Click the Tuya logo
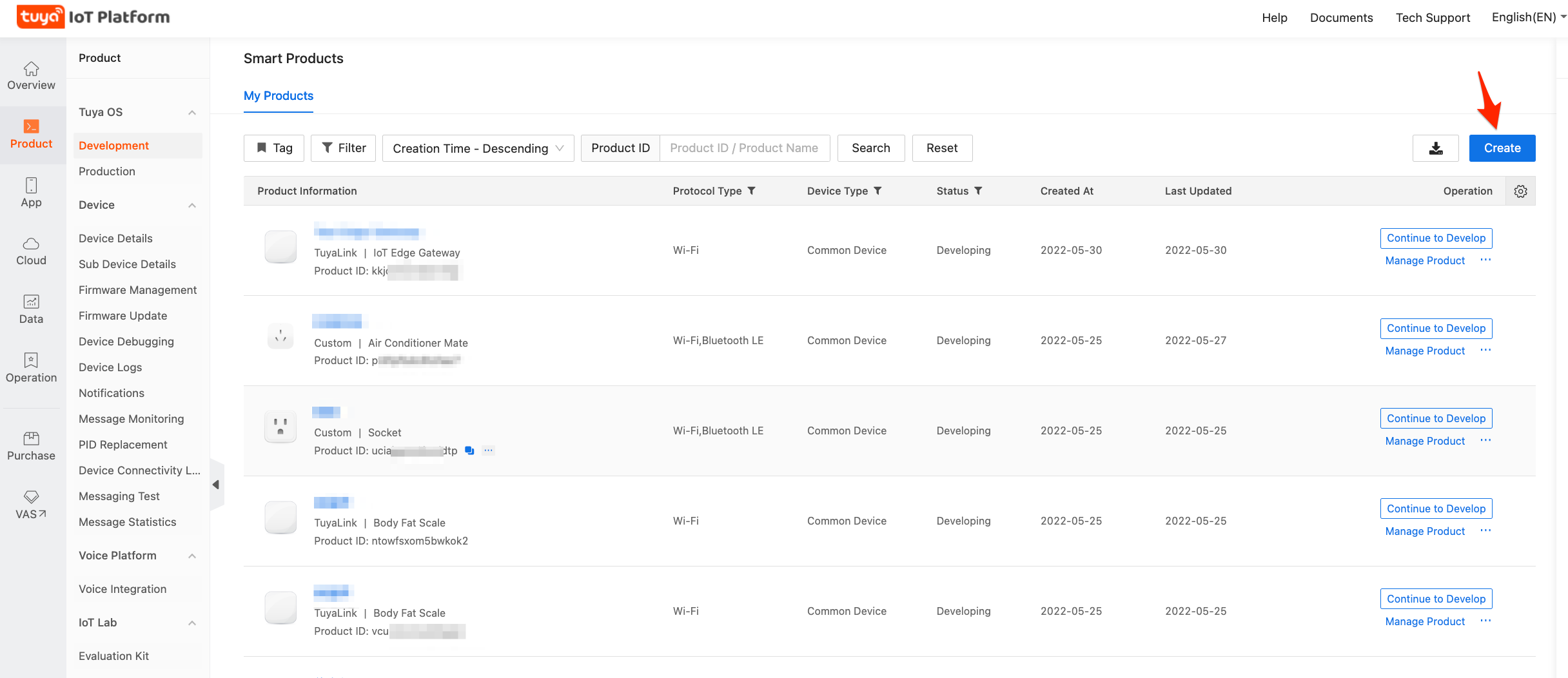This screenshot has height=678, width=1568. pos(40,17)
